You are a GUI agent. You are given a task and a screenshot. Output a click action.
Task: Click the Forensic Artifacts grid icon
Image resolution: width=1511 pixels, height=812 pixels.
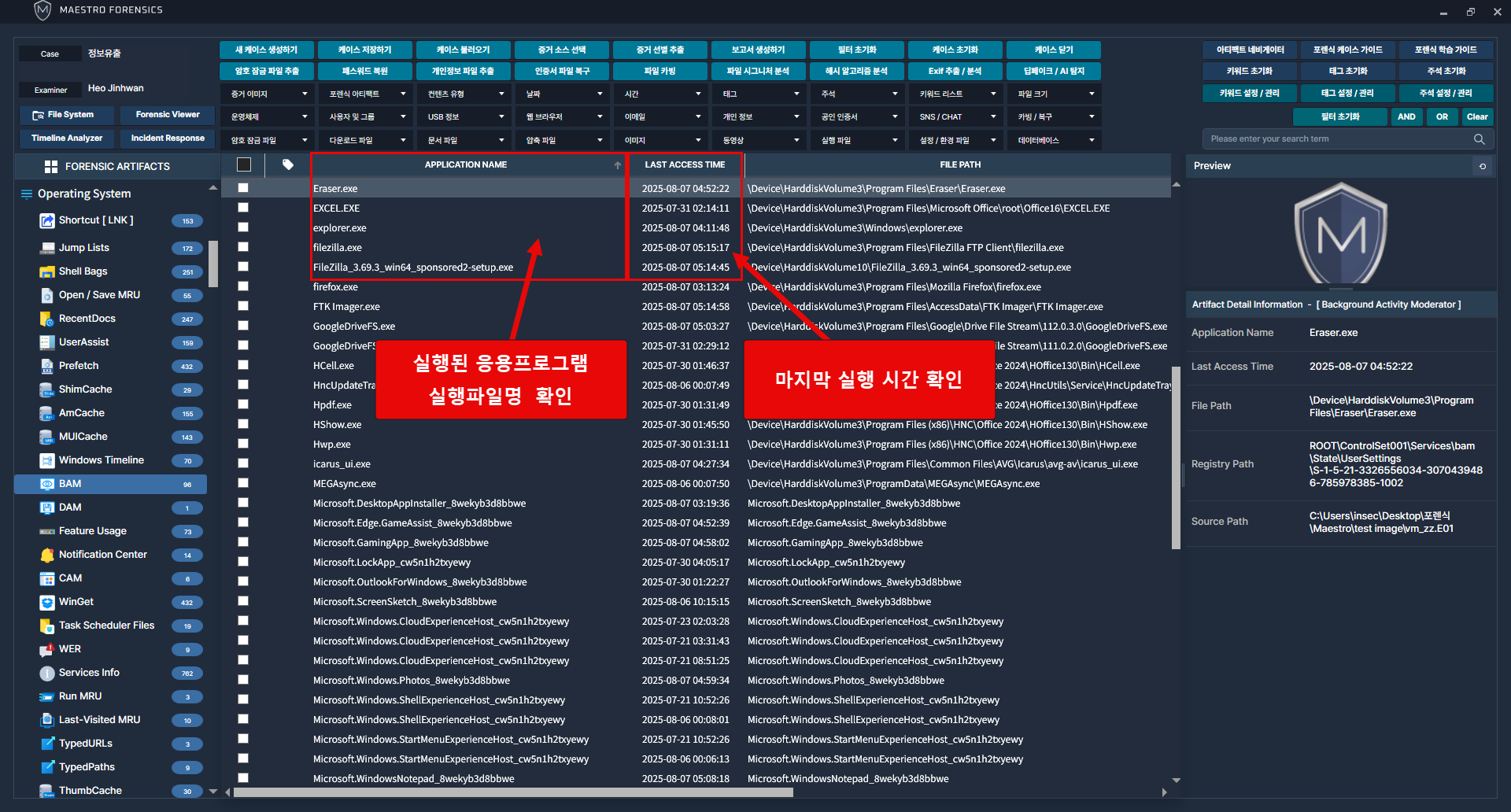51,167
